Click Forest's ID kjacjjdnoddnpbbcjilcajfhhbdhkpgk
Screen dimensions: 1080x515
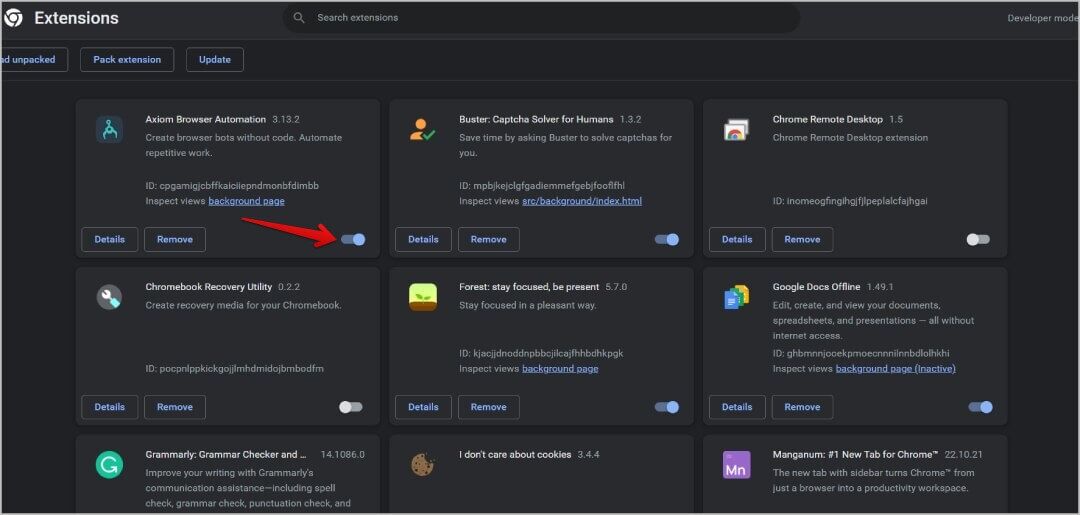coord(541,353)
